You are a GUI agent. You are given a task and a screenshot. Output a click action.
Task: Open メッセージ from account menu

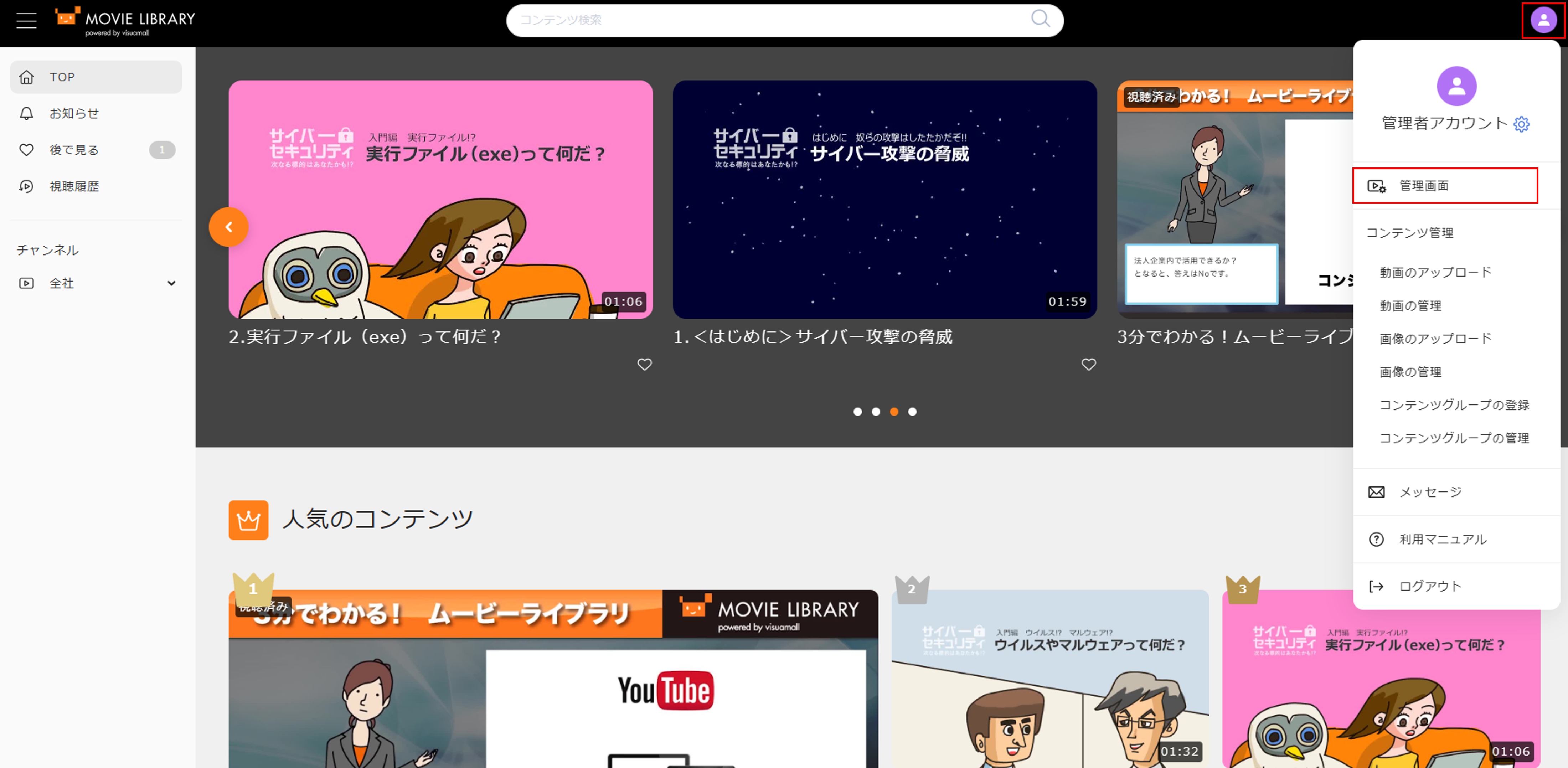[x=1456, y=492]
